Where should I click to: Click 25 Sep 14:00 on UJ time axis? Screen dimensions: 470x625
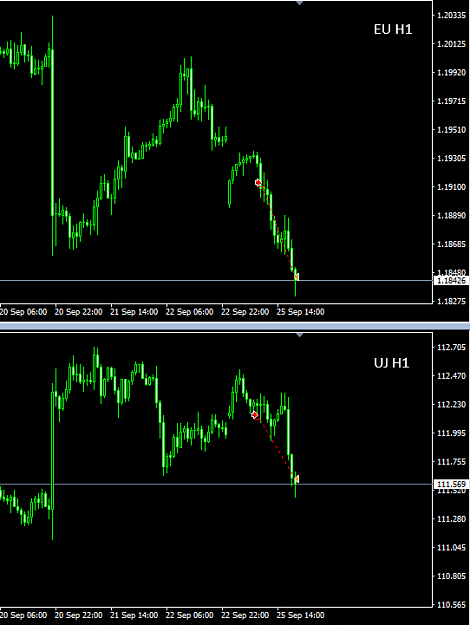coord(300,615)
